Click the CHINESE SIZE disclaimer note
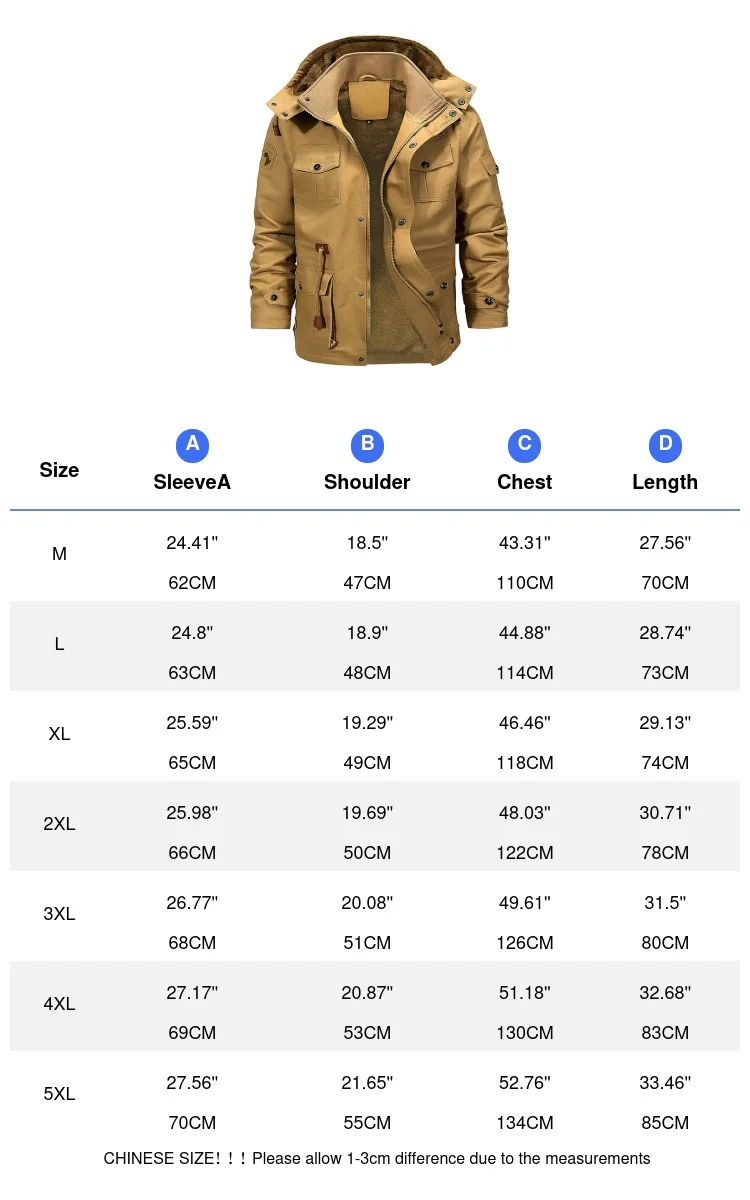 [x=376, y=1159]
